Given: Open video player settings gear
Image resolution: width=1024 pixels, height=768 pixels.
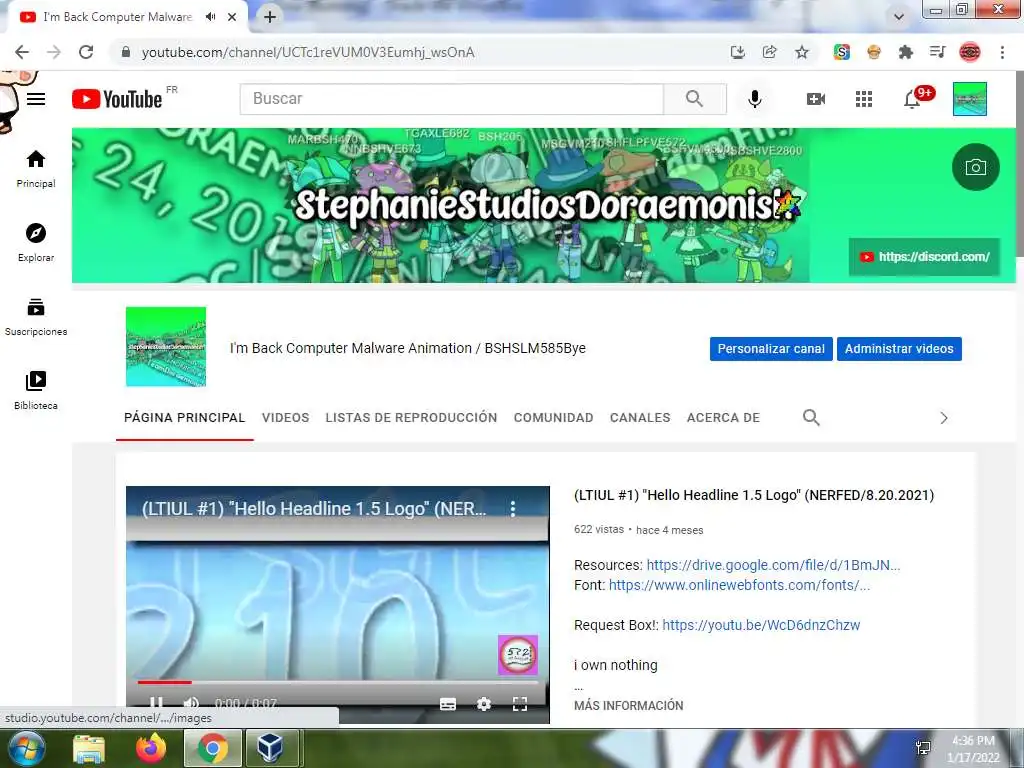Looking at the screenshot, I should tap(484, 704).
